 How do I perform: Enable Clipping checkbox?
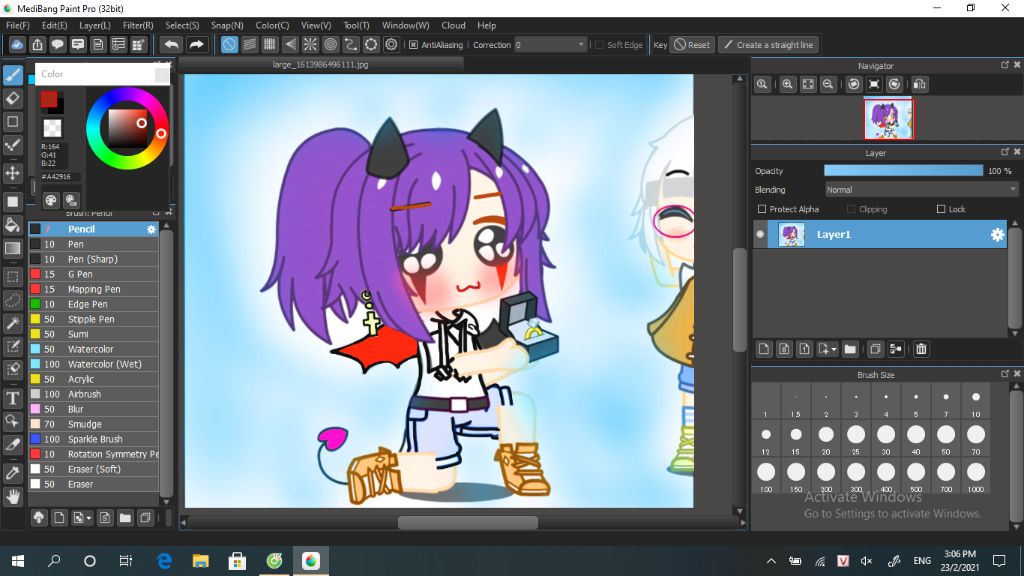[851, 209]
